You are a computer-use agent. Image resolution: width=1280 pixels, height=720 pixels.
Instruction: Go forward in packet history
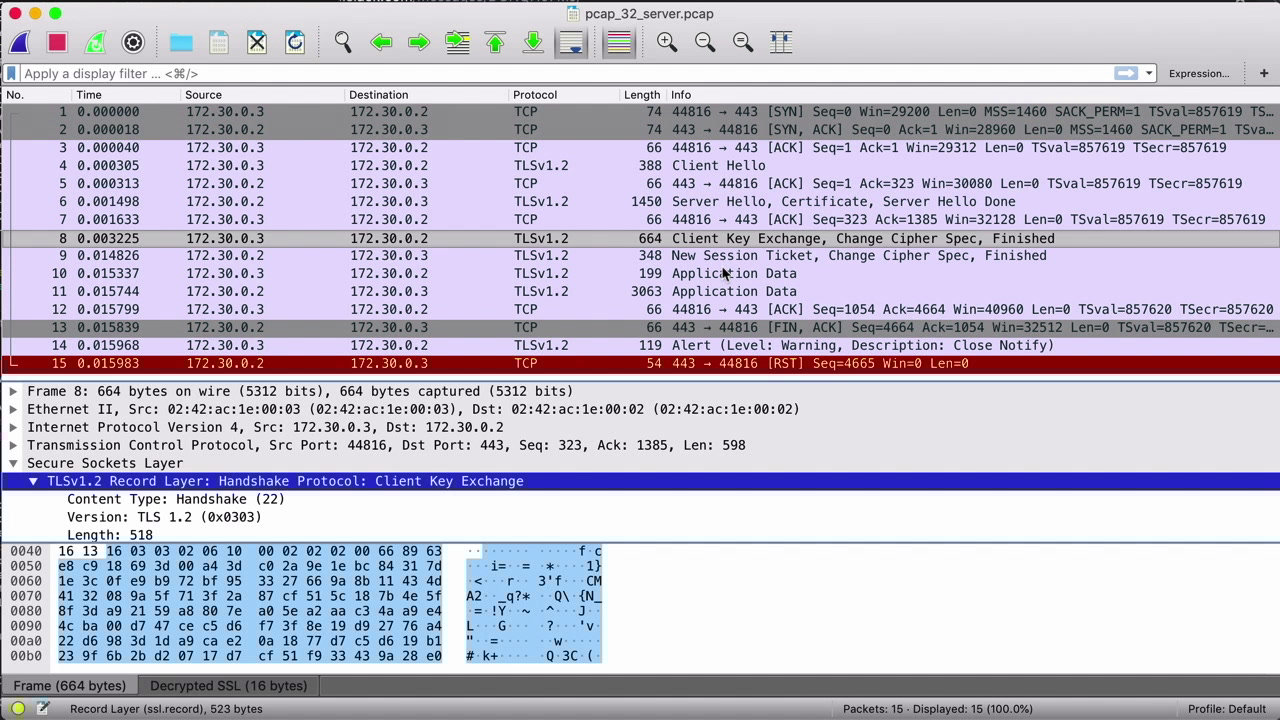419,42
